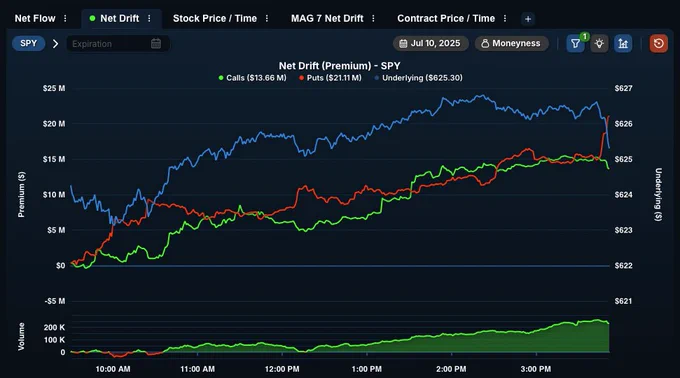Open Net Drift tab options menu

pos(149,19)
